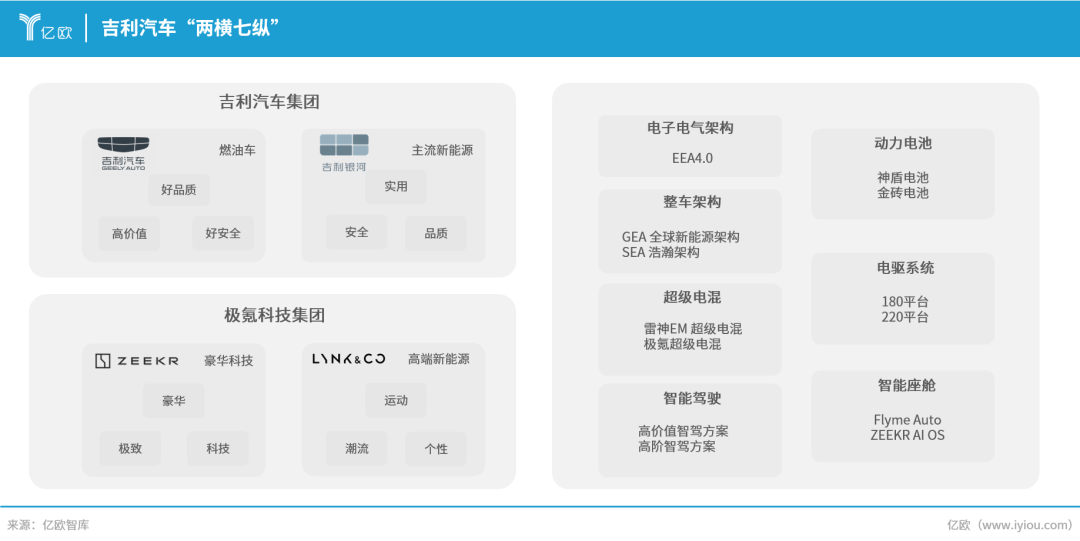The width and height of the screenshot is (1080, 541).
Task: Click the SEA 浩瀚架构 line
Action: coord(661,252)
